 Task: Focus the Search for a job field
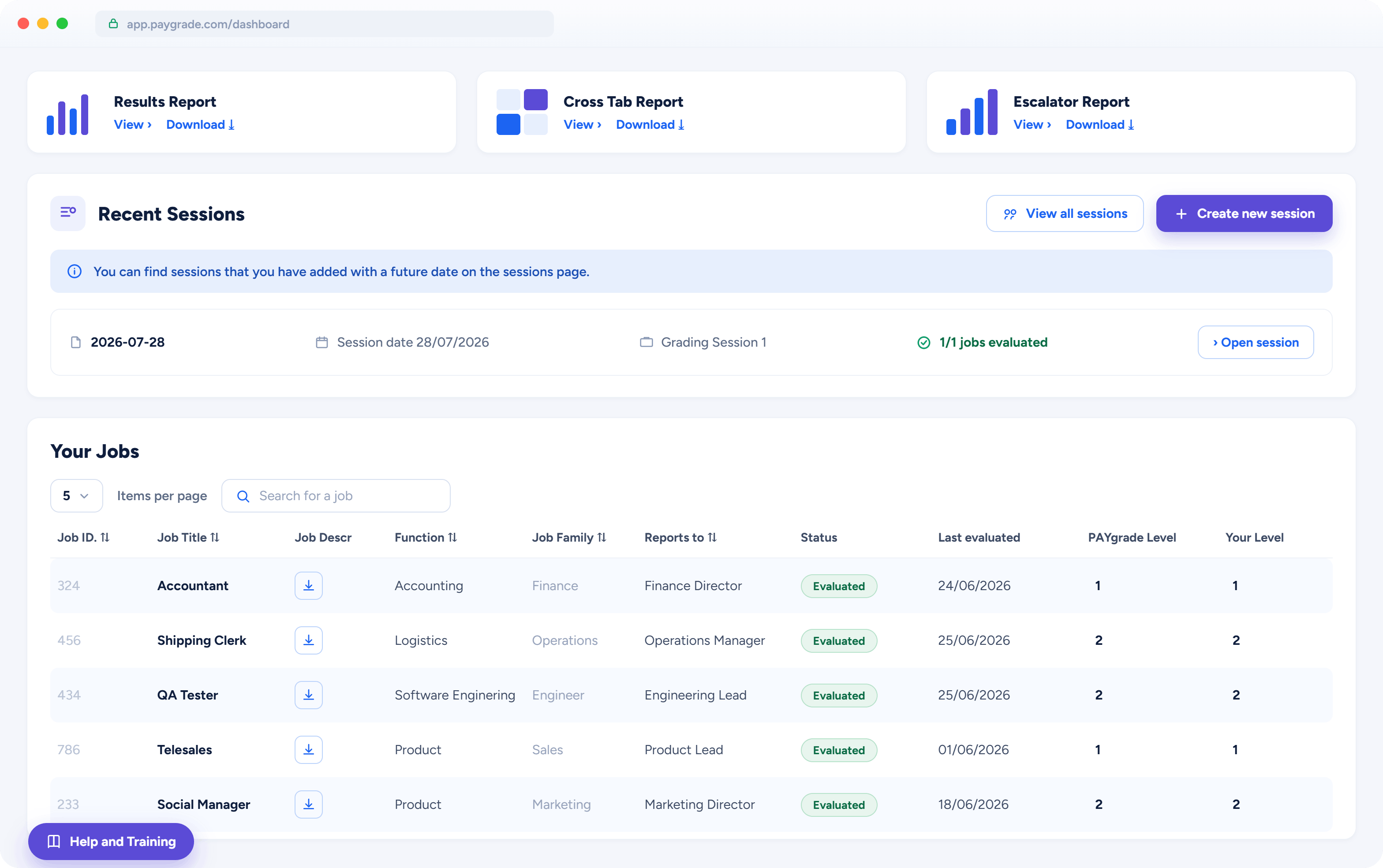click(336, 496)
